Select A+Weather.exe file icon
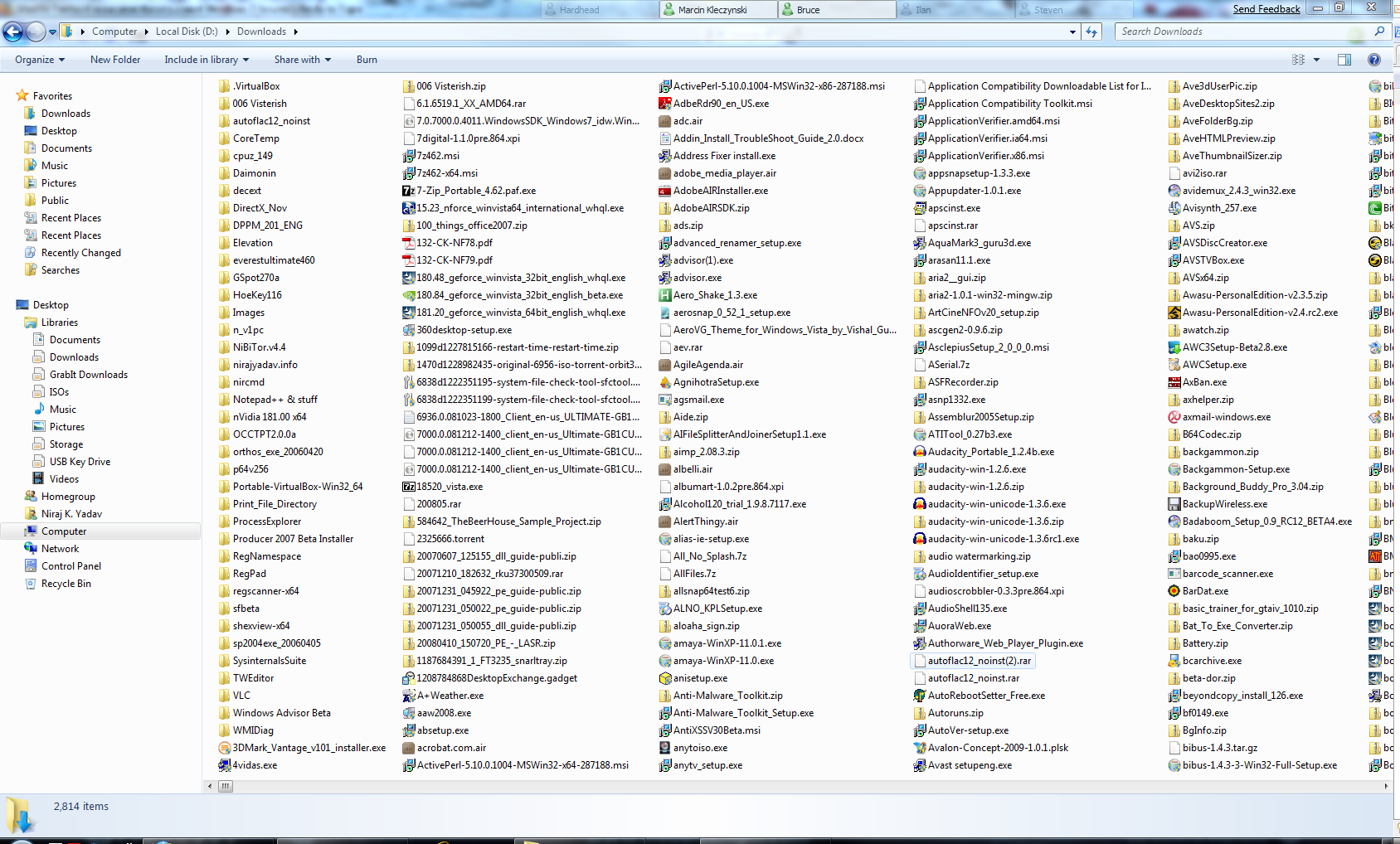Screen dimensions: 1400x844 pos(409,696)
